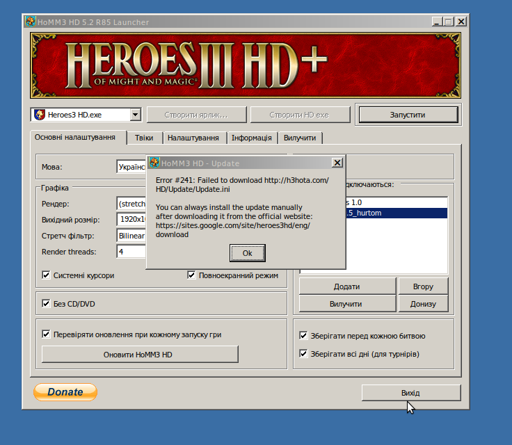
Task: Click the Update dialog title bar icon
Action: coord(154,163)
